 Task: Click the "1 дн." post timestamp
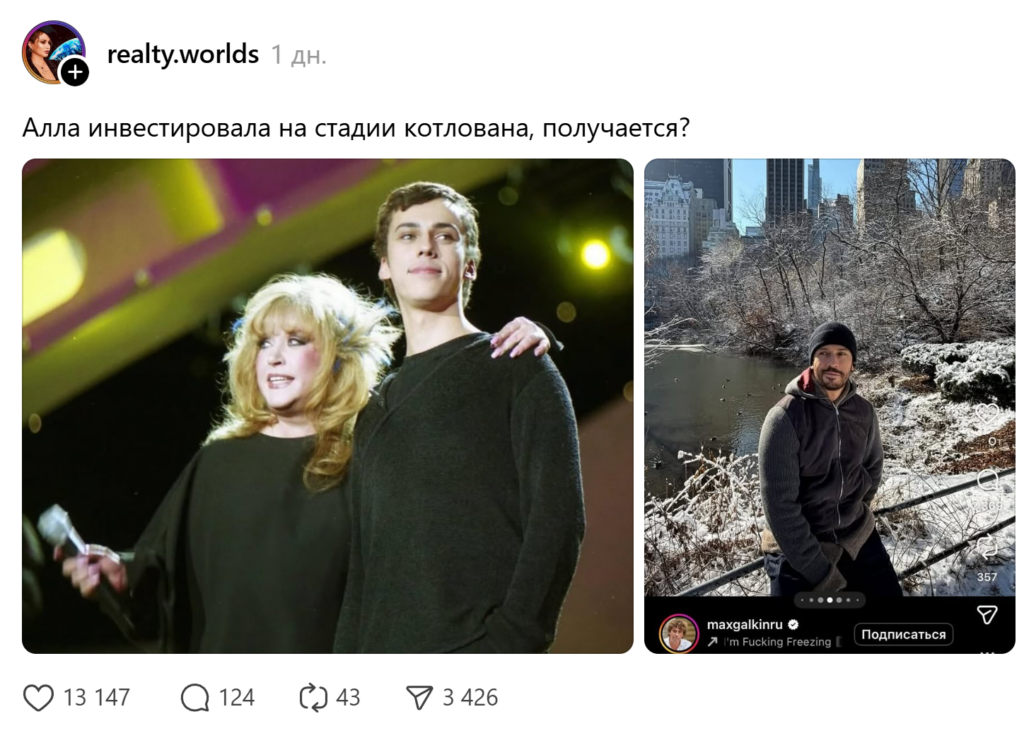pyautogui.click(x=298, y=56)
